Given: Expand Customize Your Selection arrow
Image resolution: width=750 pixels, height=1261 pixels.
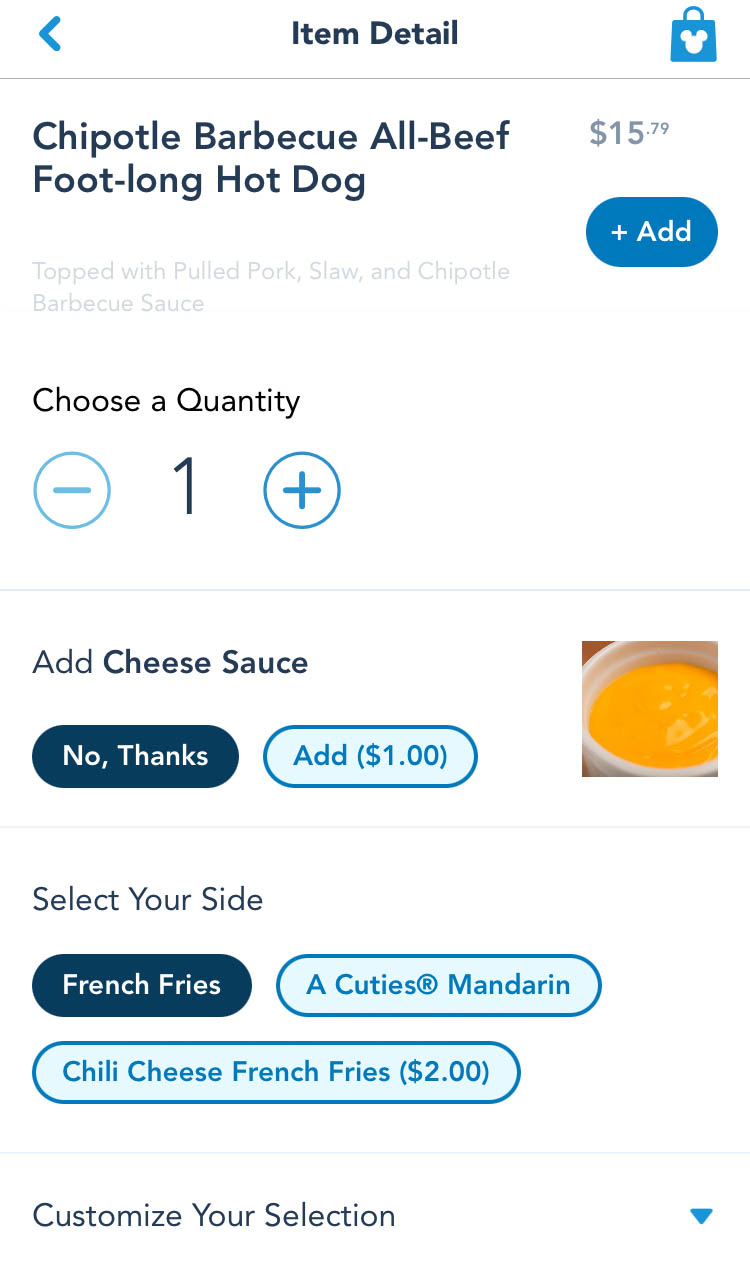Looking at the screenshot, I should (x=701, y=1216).
